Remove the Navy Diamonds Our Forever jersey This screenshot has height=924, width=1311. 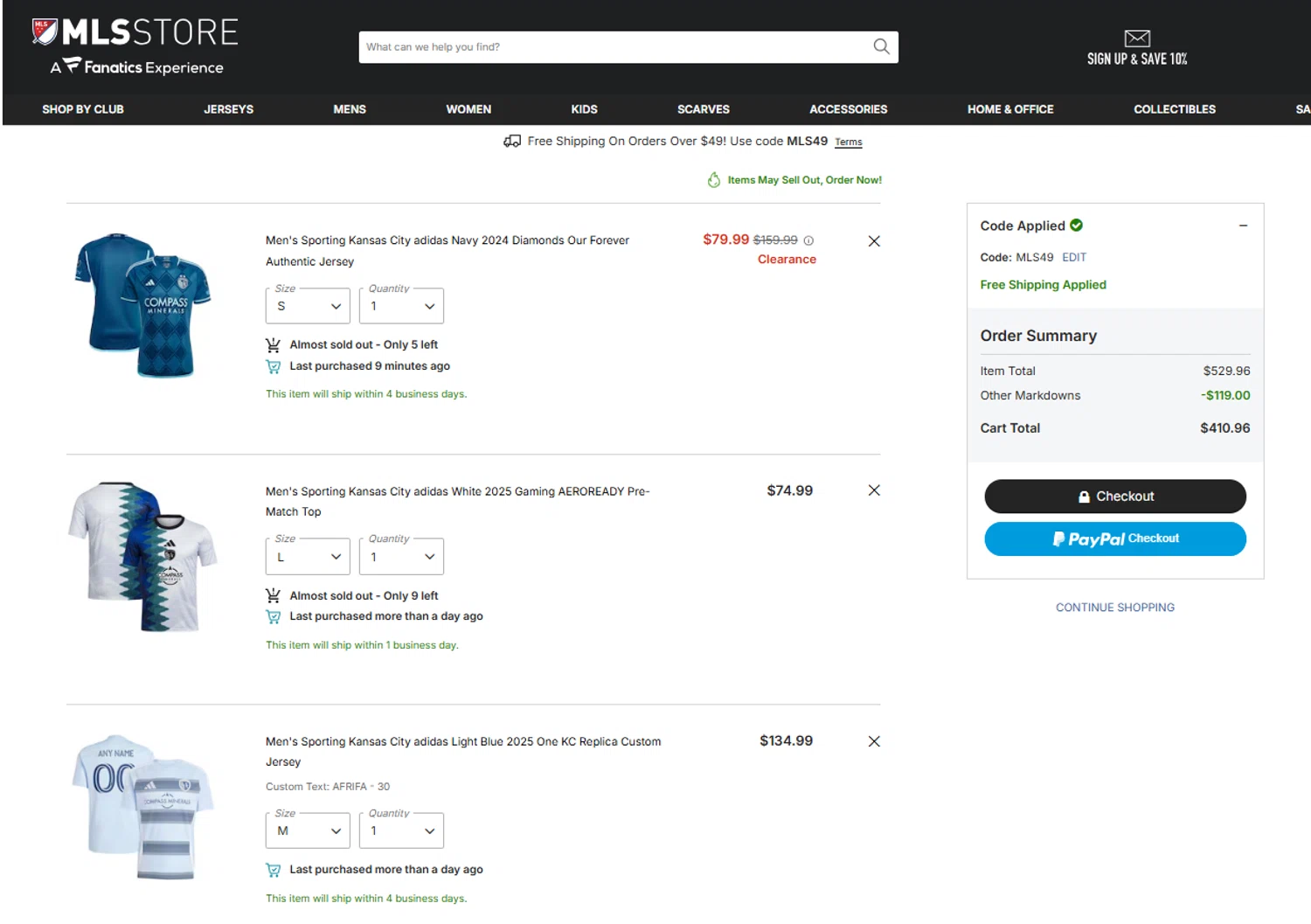pyautogui.click(x=873, y=241)
